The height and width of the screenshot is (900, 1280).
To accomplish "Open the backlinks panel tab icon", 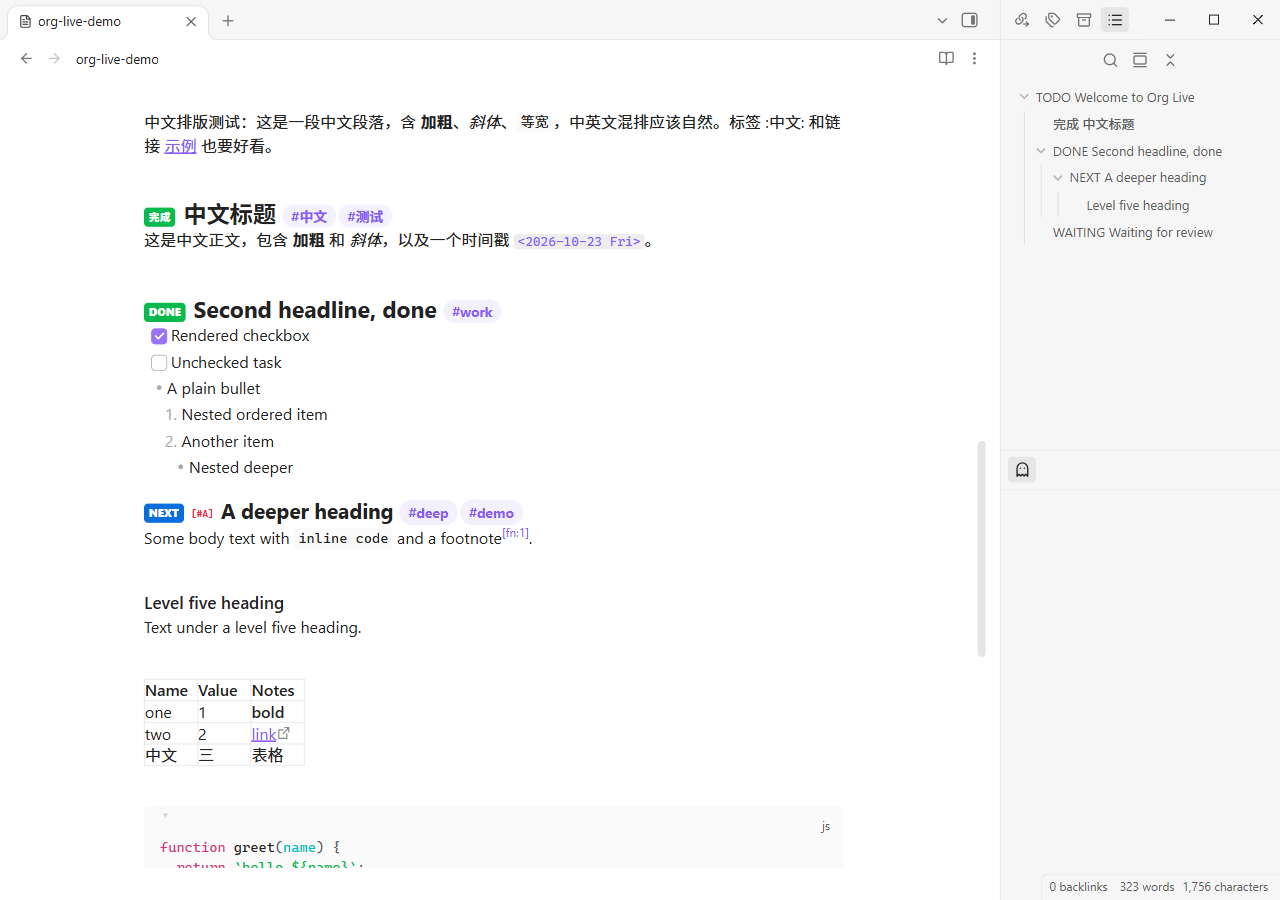I will (1021, 20).
